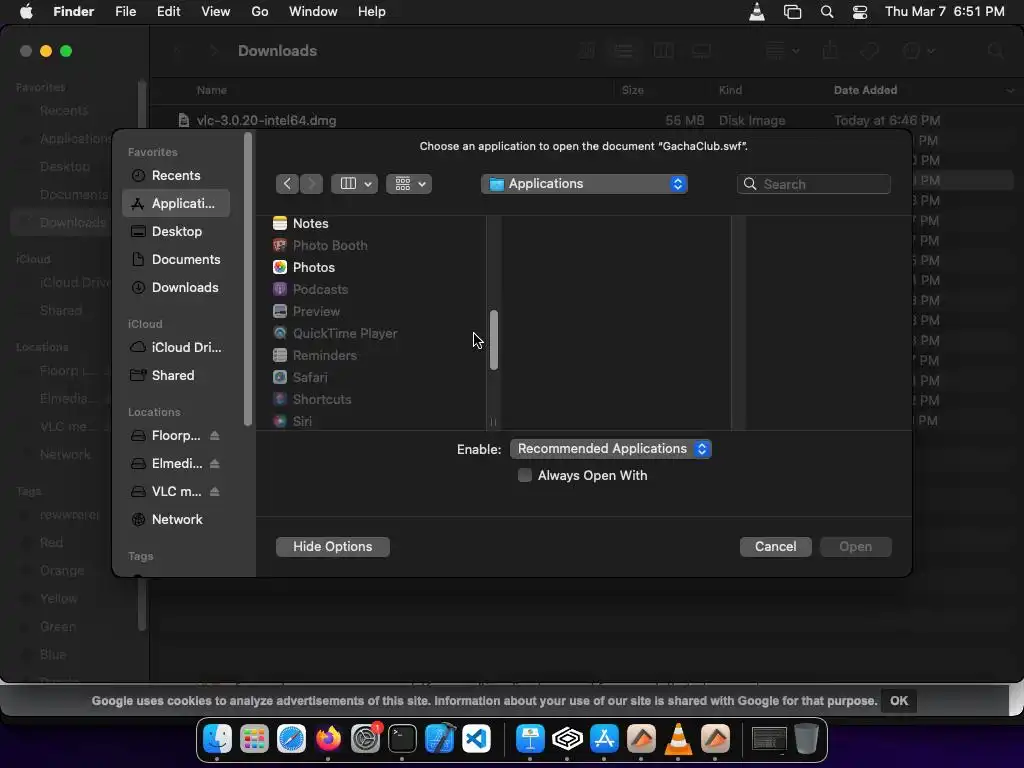The height and width of the screenshot is (768, 1024).
Task: Open App Store from the Dock
Action: point(604,739)
